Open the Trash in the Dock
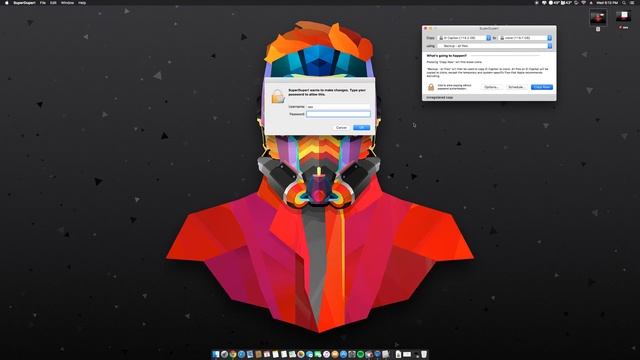The image size is (640, 360). (424, 354)
